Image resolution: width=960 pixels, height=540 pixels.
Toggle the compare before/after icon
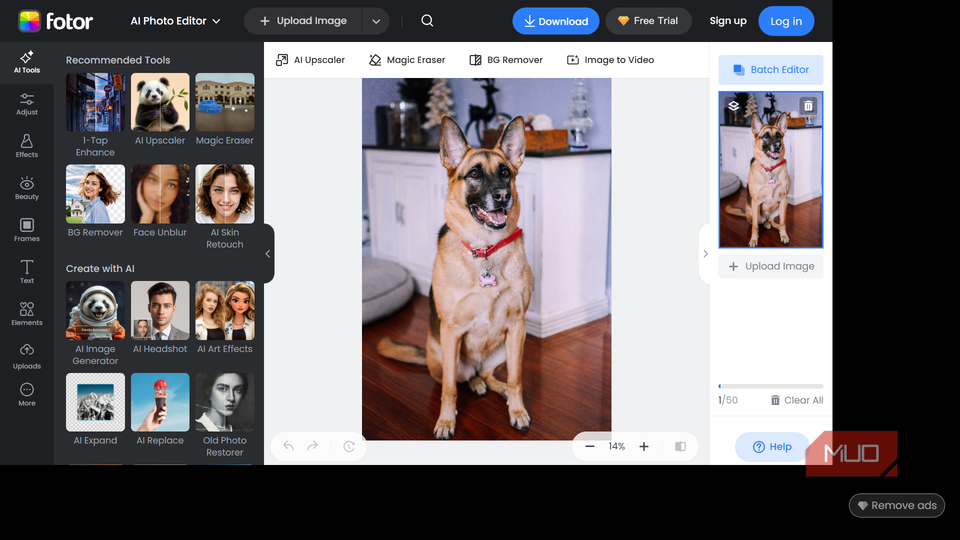(x=680, y=446)
